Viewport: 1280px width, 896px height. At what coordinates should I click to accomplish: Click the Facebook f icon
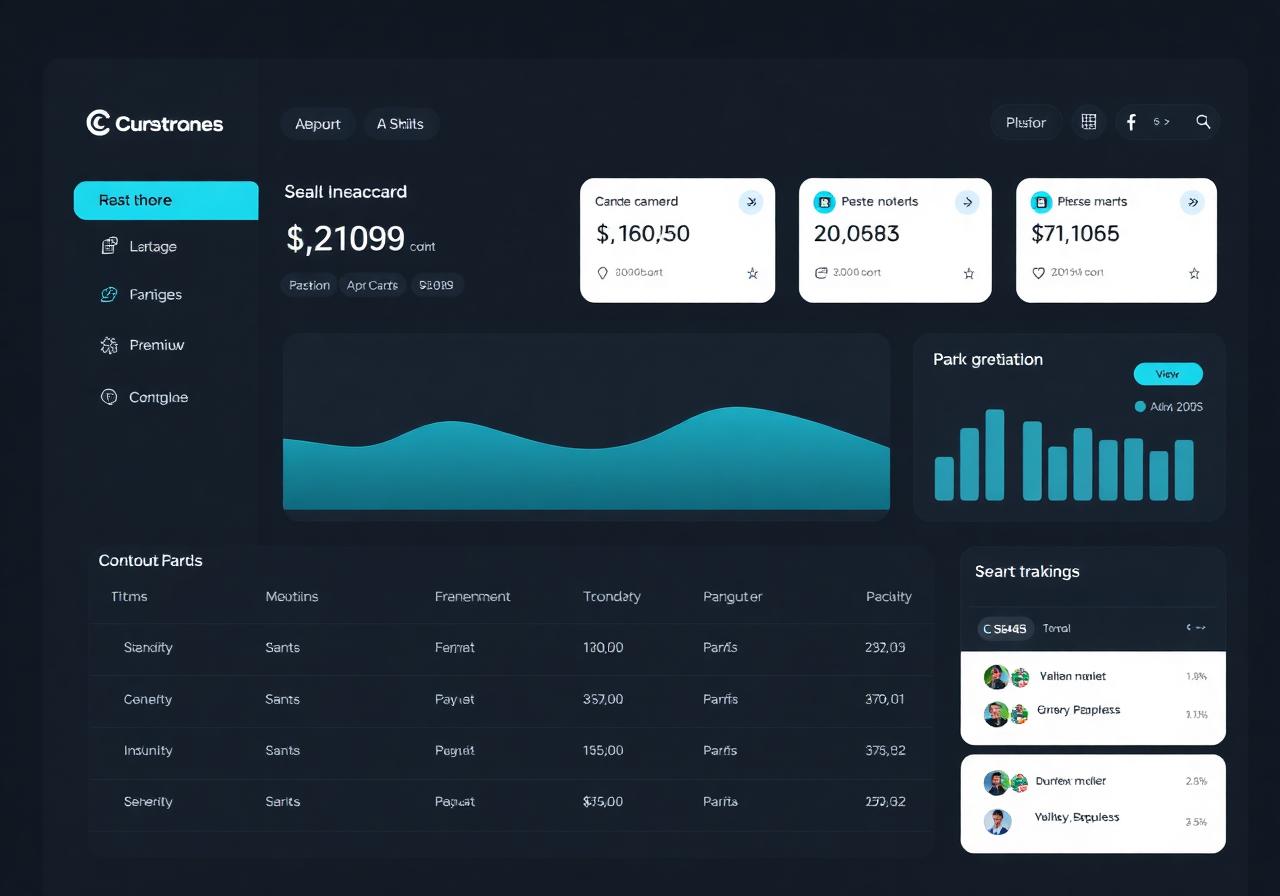(1132, 122)
